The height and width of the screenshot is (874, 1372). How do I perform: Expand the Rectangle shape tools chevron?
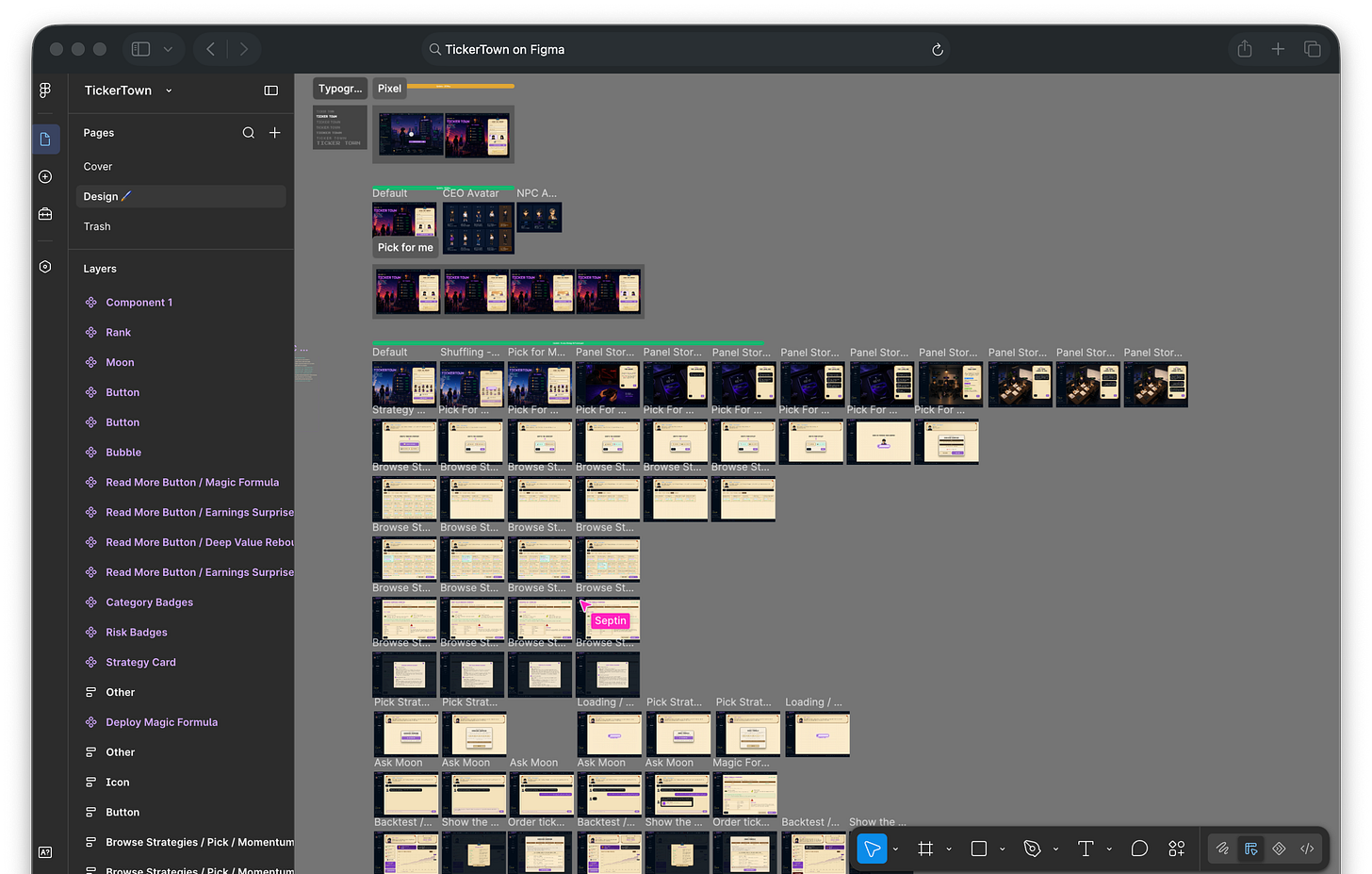[1002, 849]
